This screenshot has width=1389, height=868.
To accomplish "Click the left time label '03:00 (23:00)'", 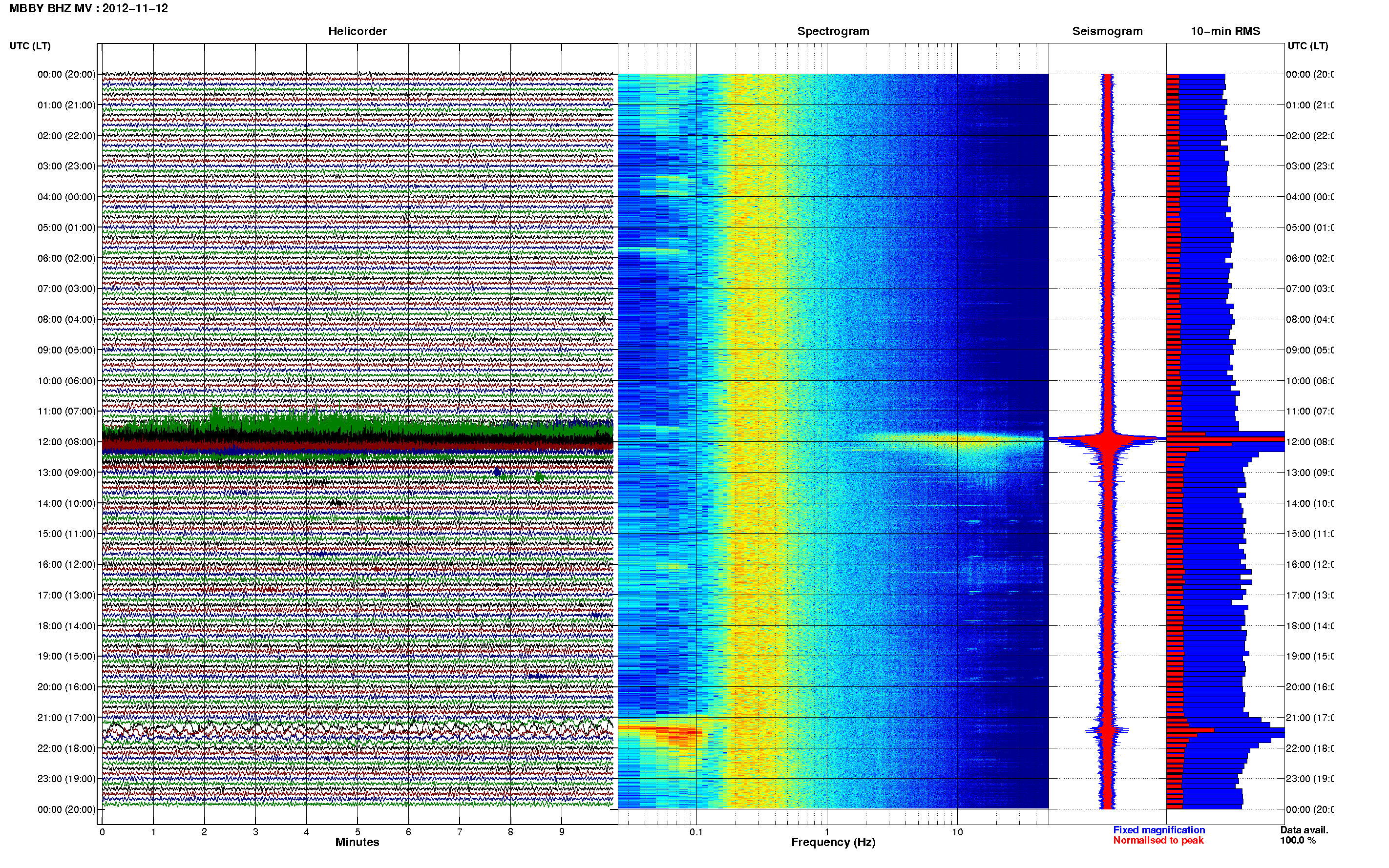I will point(66,166).
